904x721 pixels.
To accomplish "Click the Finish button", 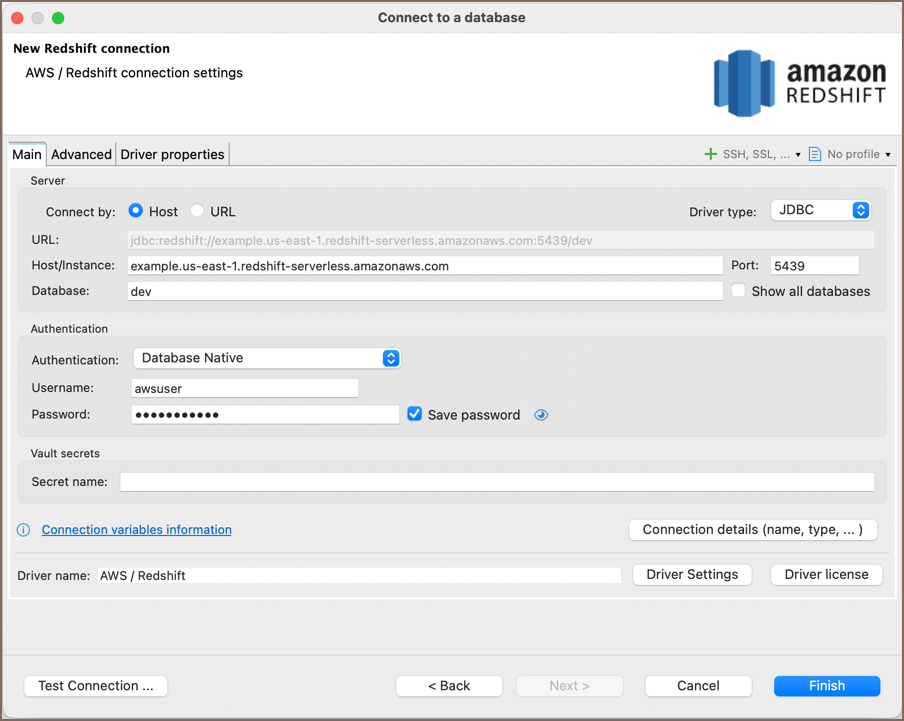I will pyautogui.click(x=826, y=686).
